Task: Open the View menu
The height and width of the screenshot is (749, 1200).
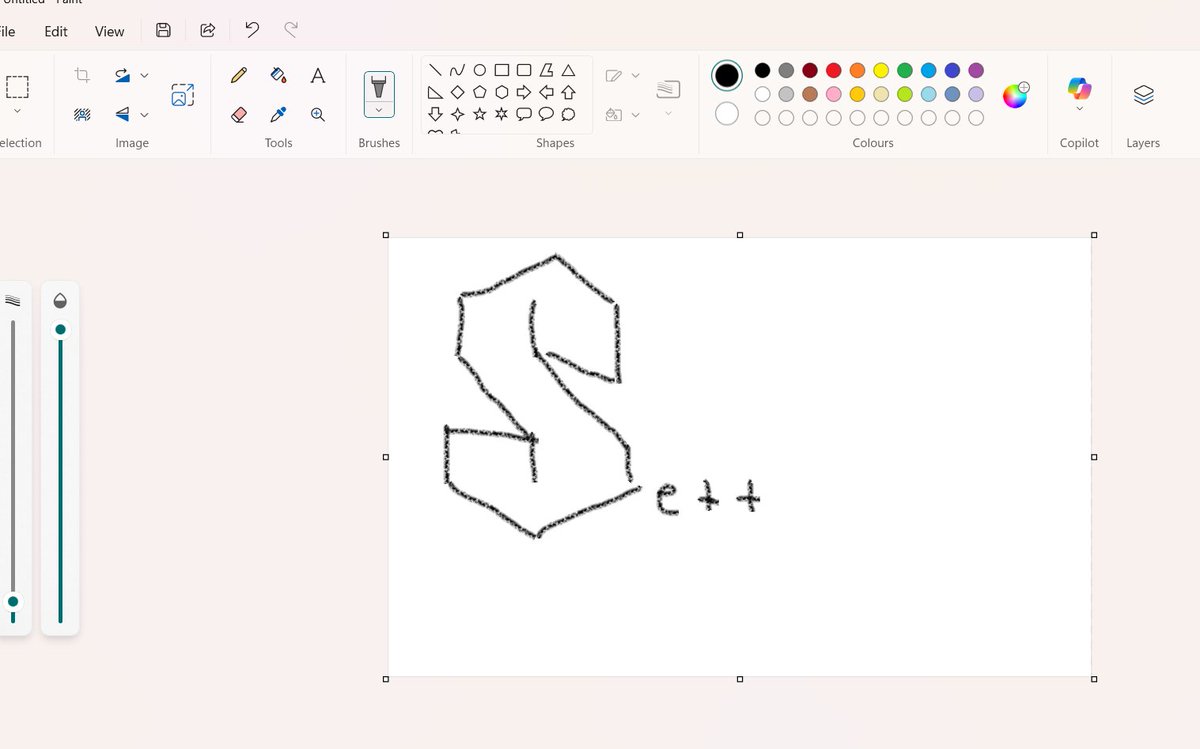Action: point(110,31)
